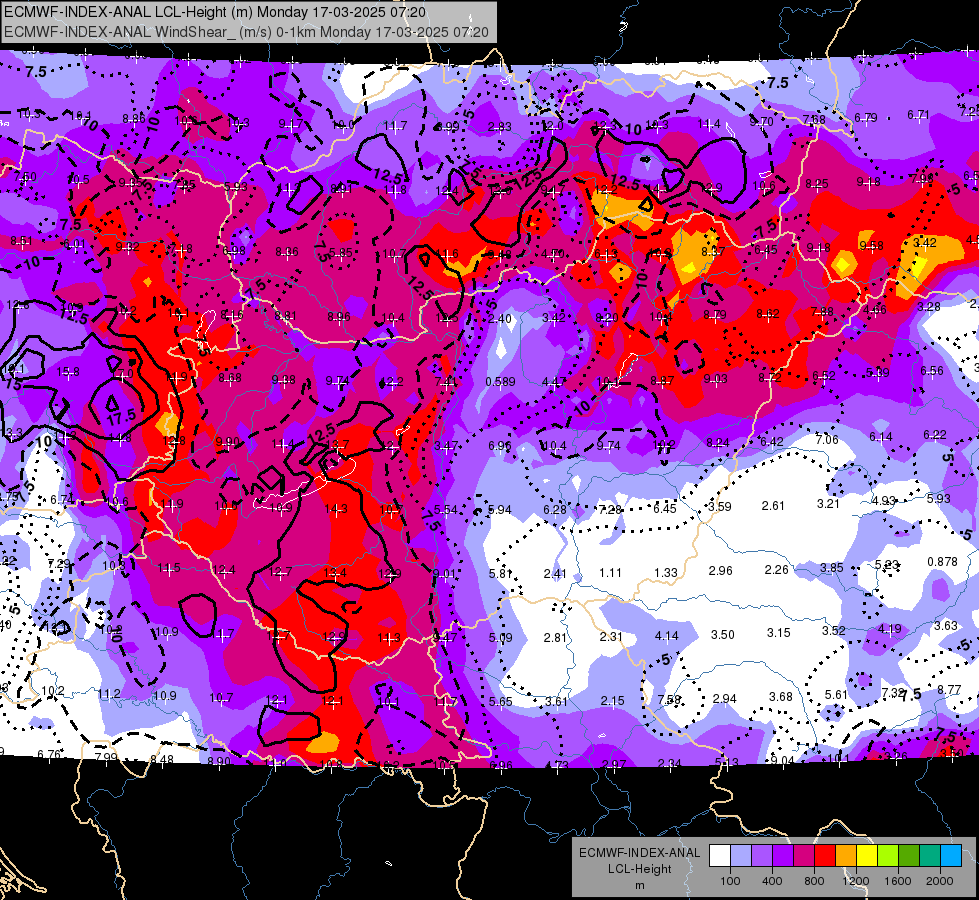Click the LCL-Height title line in header
Image resolution: width=979 pixels, height=900 pixels.
[x=215, y=12]
